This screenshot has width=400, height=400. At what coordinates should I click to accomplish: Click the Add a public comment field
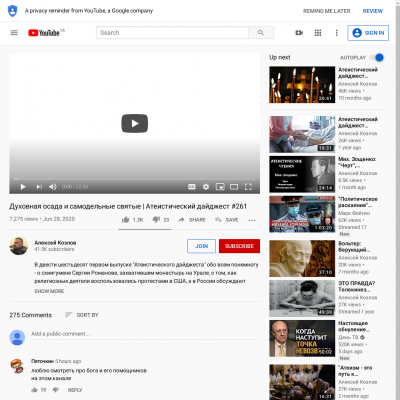click(x=145, y=334)
